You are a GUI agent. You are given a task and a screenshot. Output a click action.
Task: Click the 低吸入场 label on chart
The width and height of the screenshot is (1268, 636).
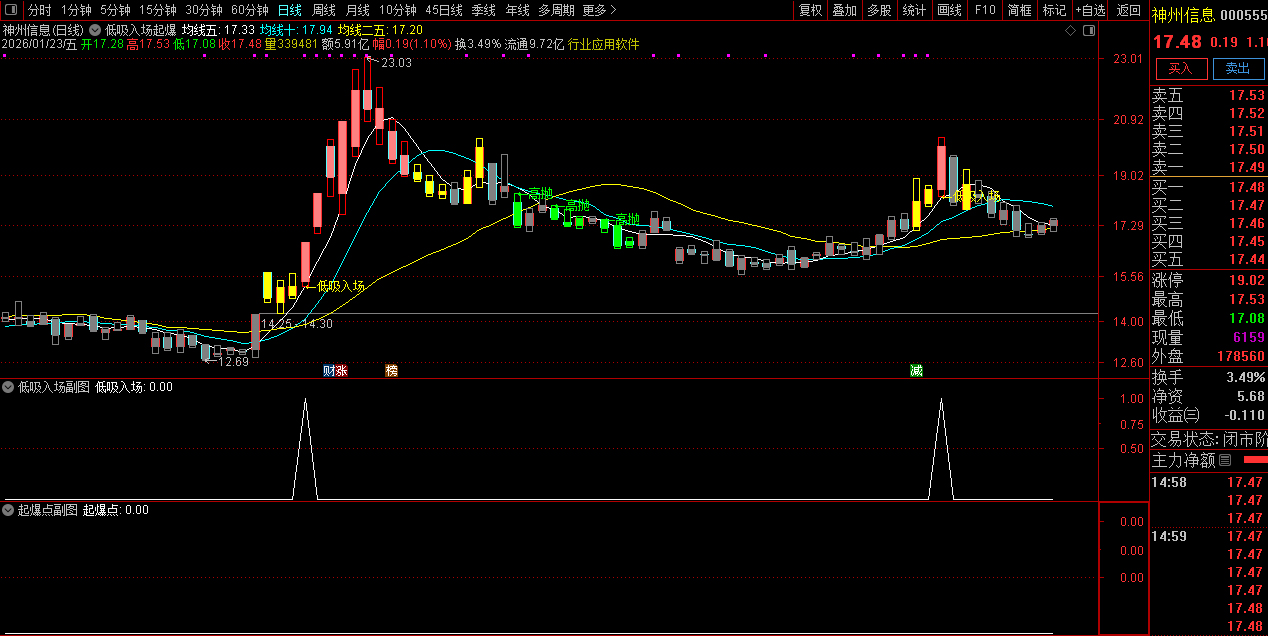pyautogui.click(x=341, y=286)
